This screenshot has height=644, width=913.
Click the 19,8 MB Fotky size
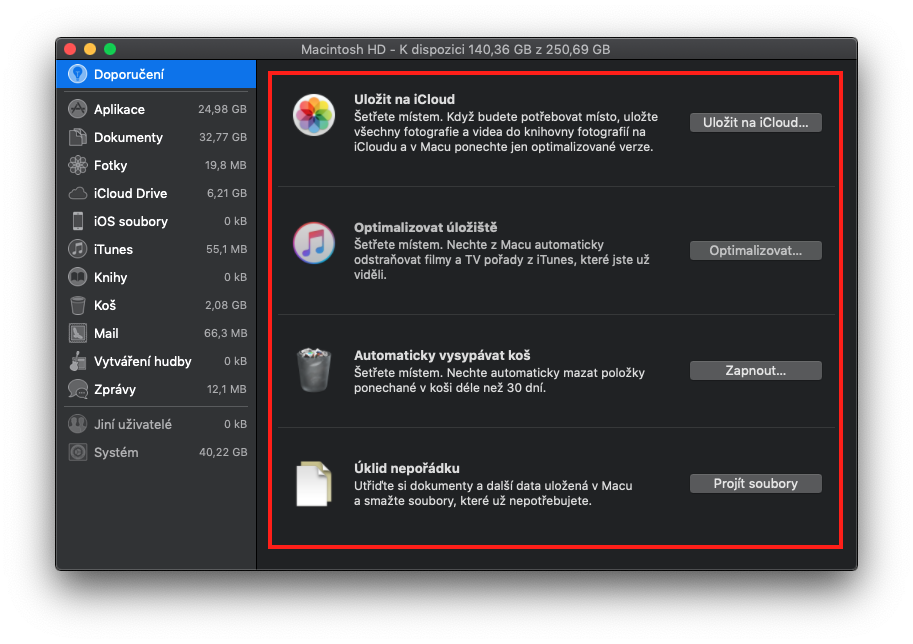pos(225,165)
